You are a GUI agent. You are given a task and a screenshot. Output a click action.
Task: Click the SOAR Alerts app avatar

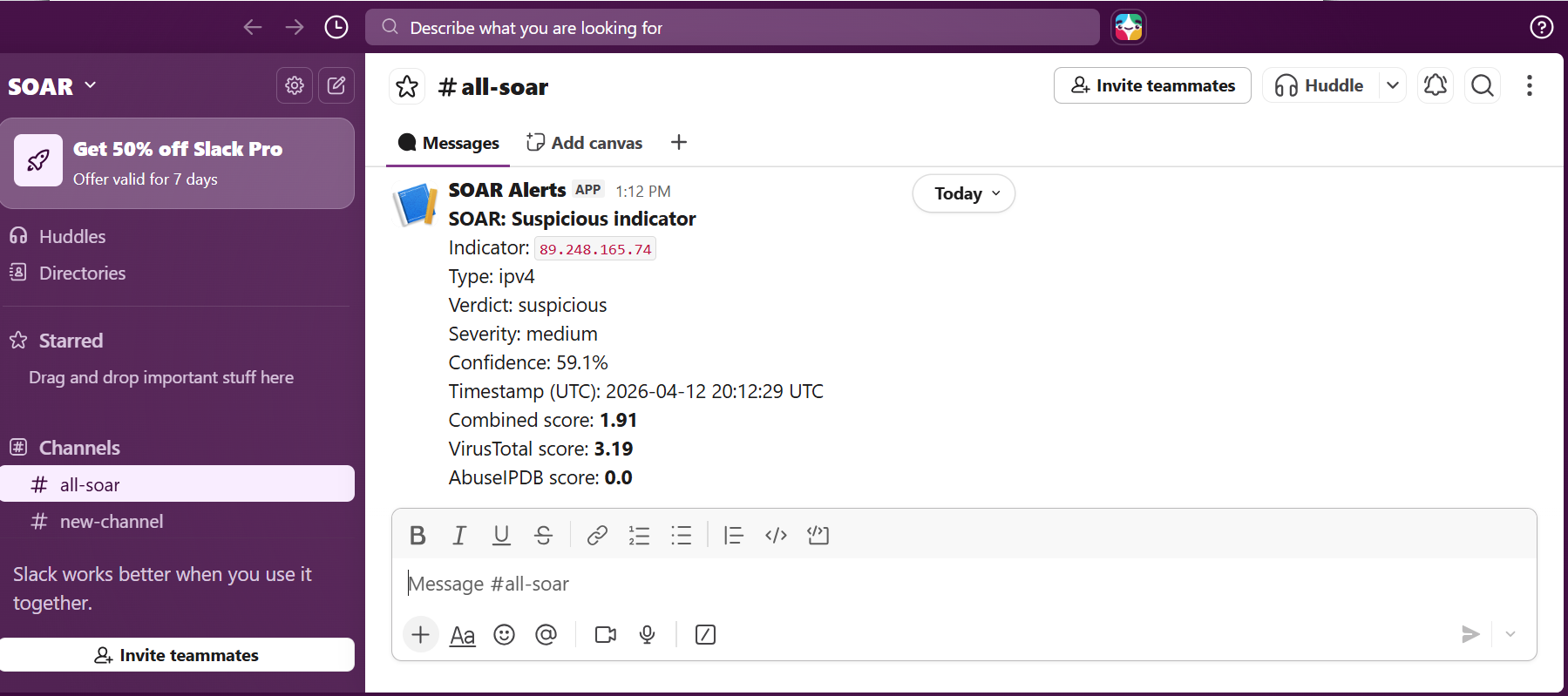pos(416,205)
